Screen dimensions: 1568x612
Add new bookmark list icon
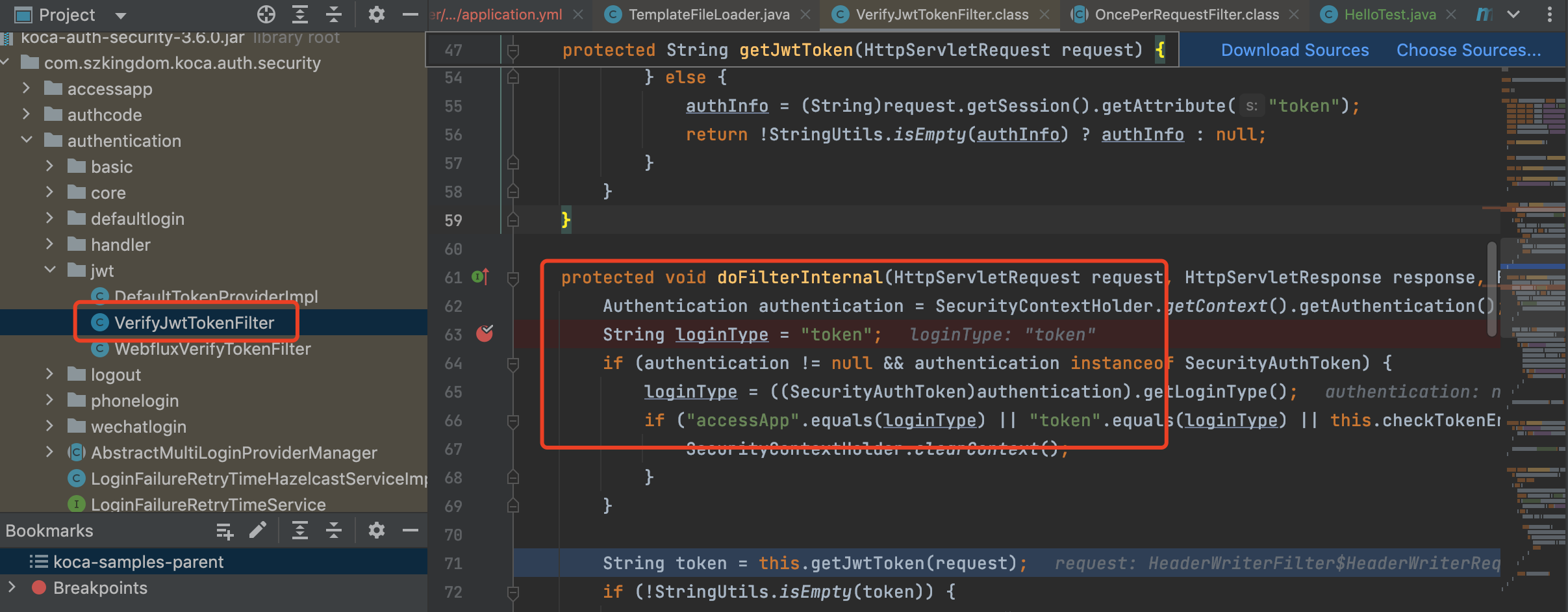[224, 531]
